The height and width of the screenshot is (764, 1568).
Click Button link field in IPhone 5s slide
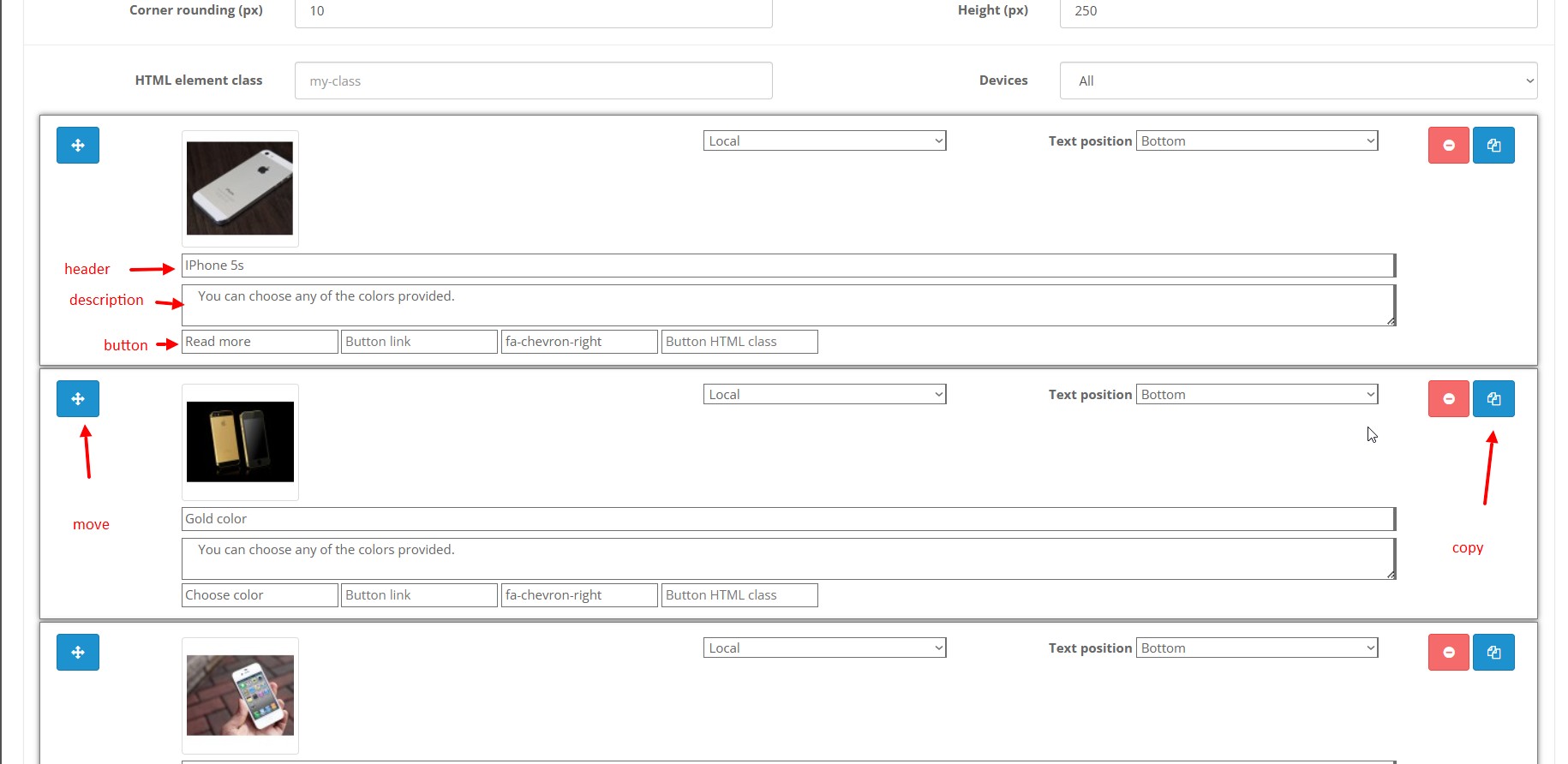419,342
